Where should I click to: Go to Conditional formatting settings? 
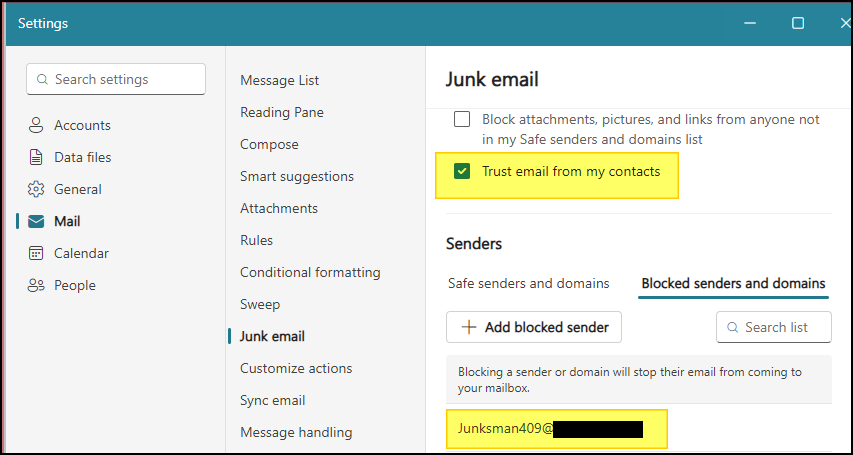point(310,272)
